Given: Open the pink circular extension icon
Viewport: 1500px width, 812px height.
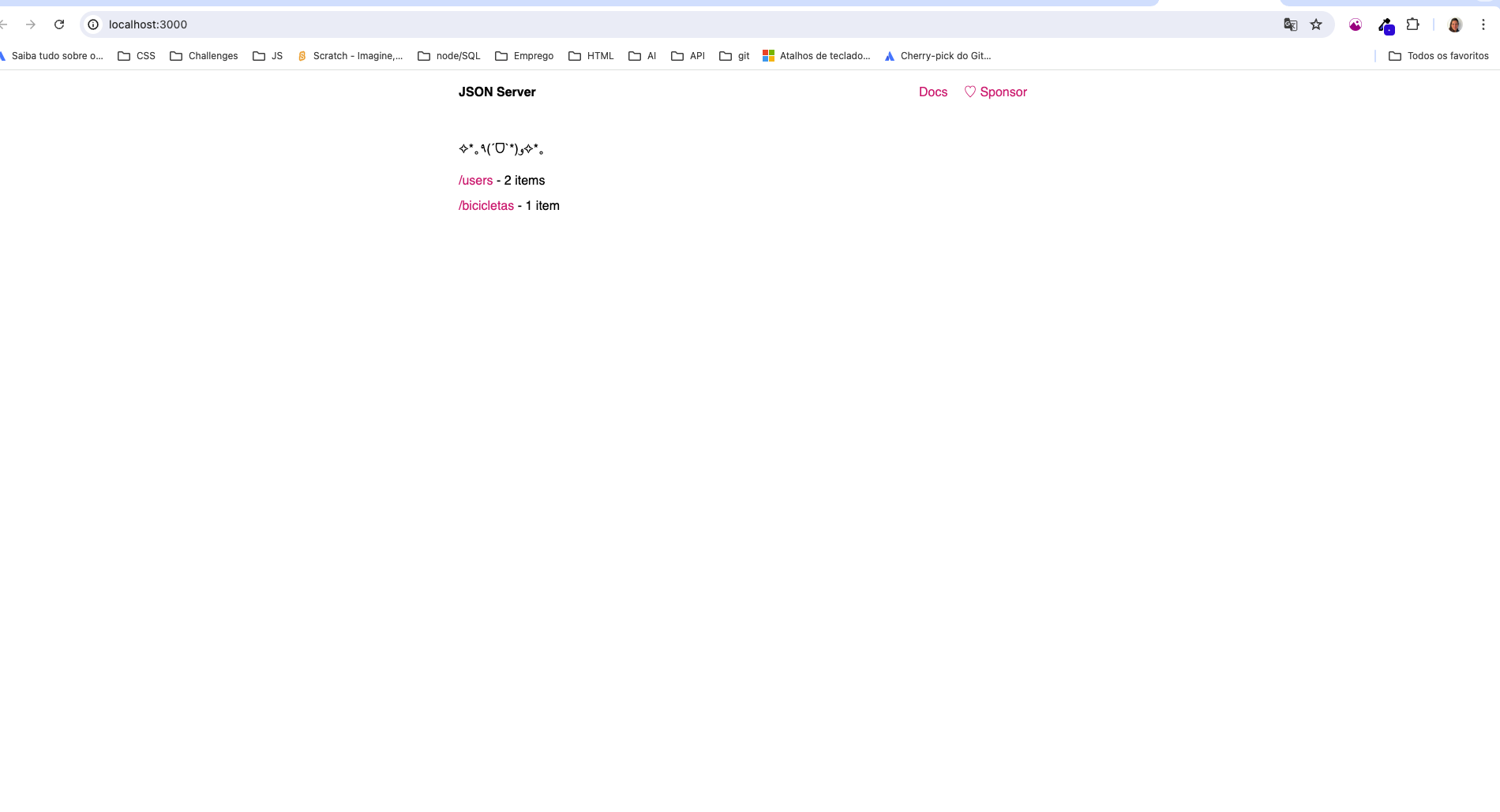Looking at the screenshot, I should pos(1356,24).
